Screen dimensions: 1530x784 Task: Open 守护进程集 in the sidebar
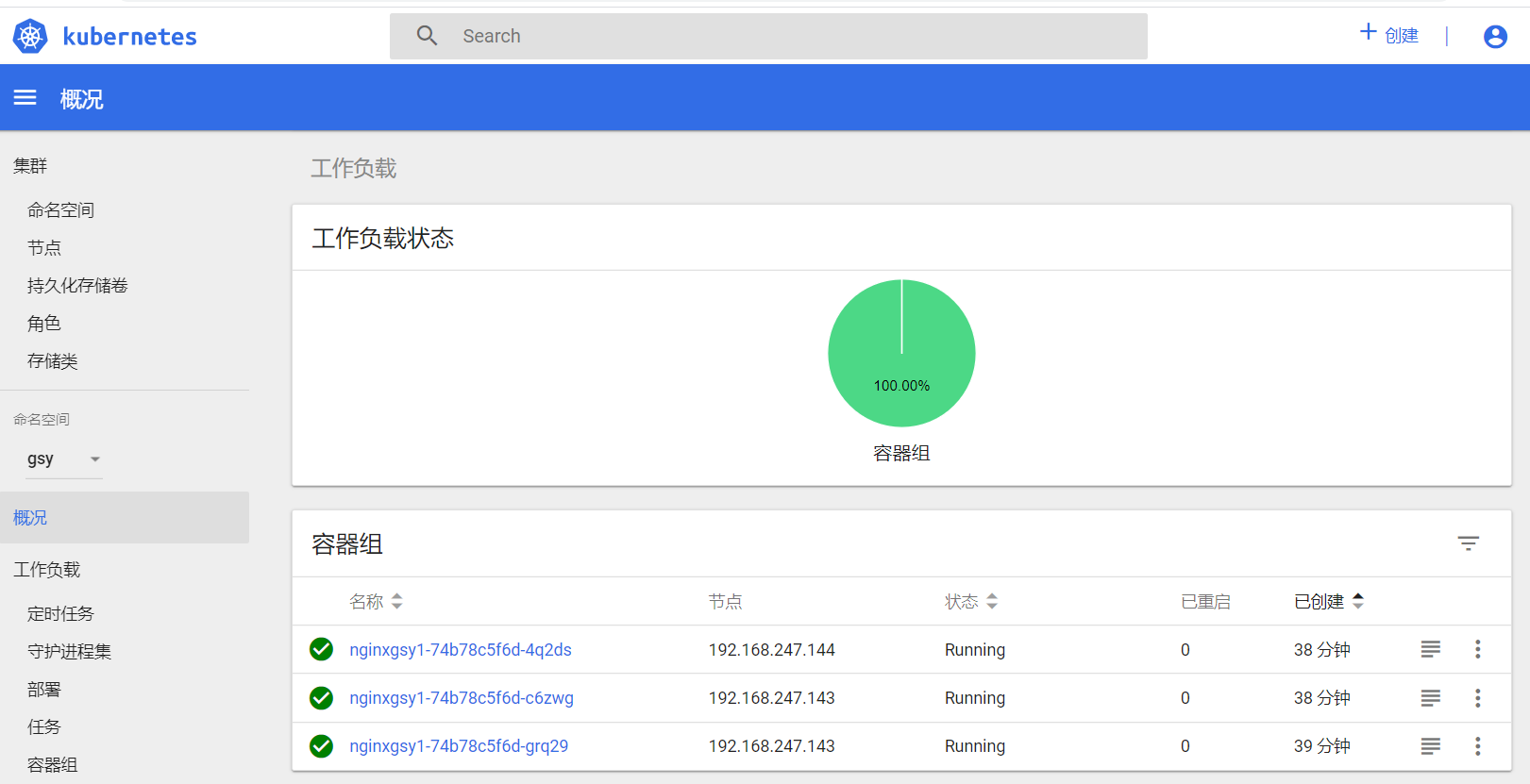[70, 652]
